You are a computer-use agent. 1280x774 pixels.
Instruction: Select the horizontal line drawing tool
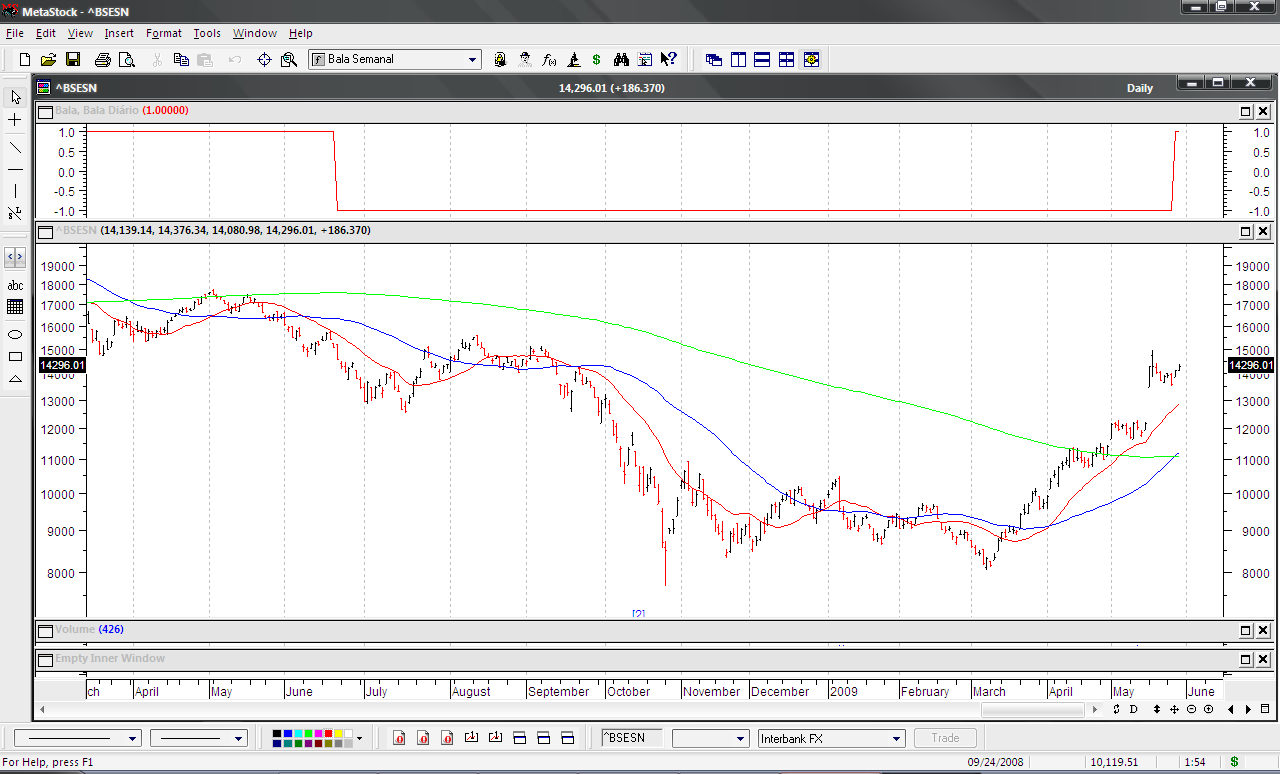click(x=15, y=169)
